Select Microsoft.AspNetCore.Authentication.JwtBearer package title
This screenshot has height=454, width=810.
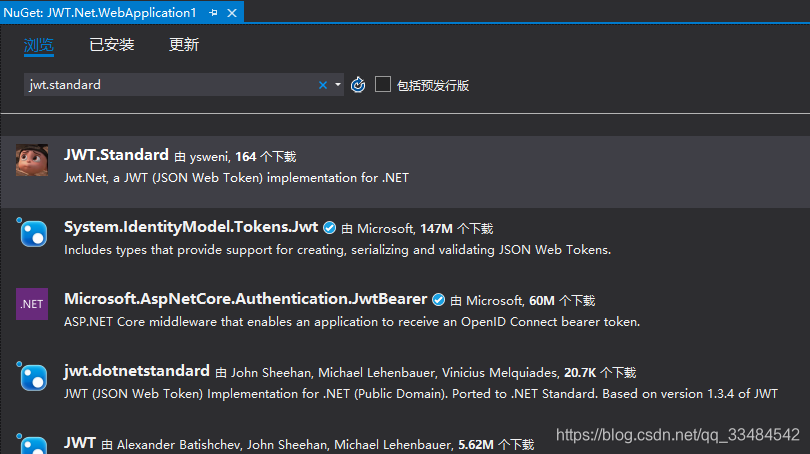[x=246, y=299]
